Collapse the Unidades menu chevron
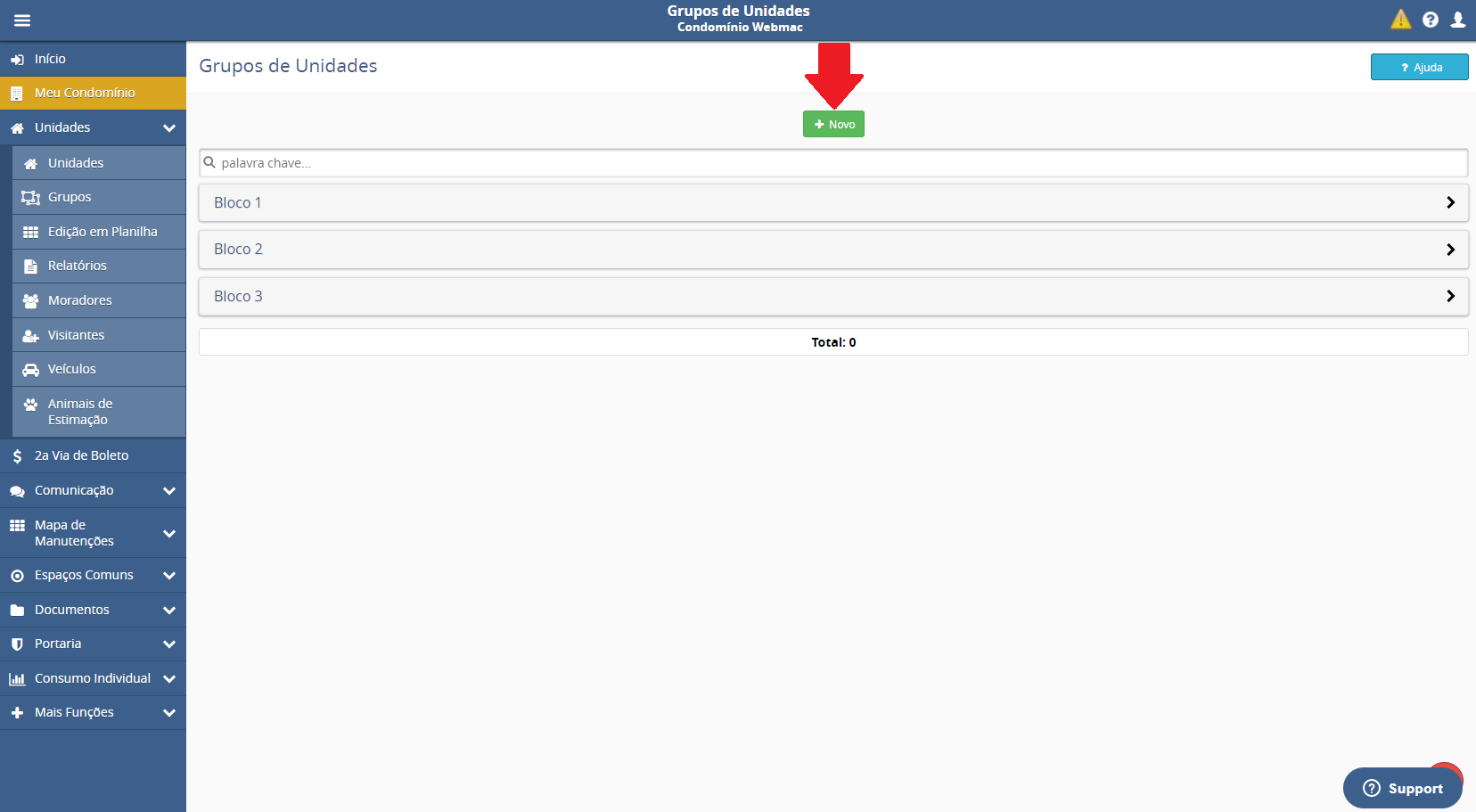The width and height of the screenshot is (1476, 812). coord(169,128)
